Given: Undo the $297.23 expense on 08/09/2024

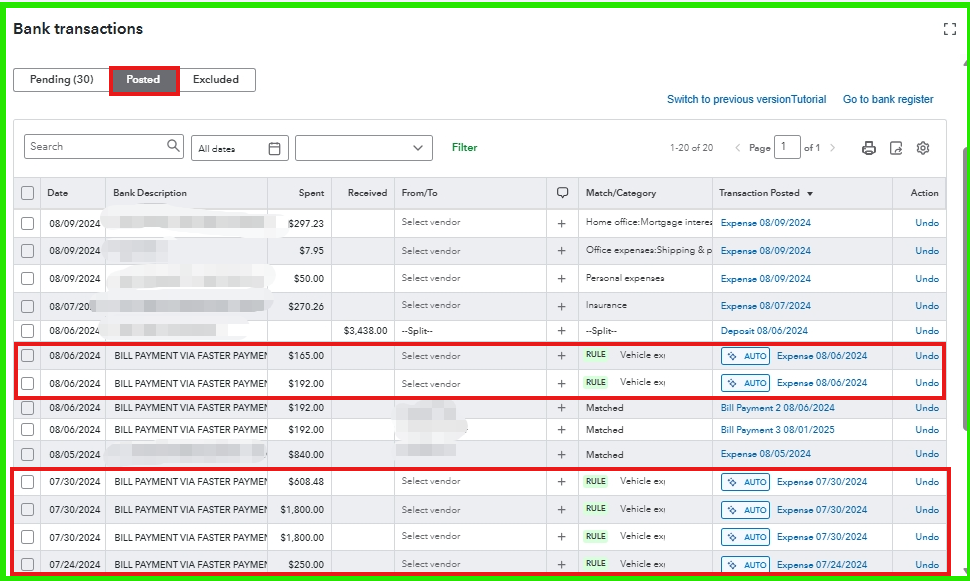Looking at the screenshot, I should (x=926, y=223).
